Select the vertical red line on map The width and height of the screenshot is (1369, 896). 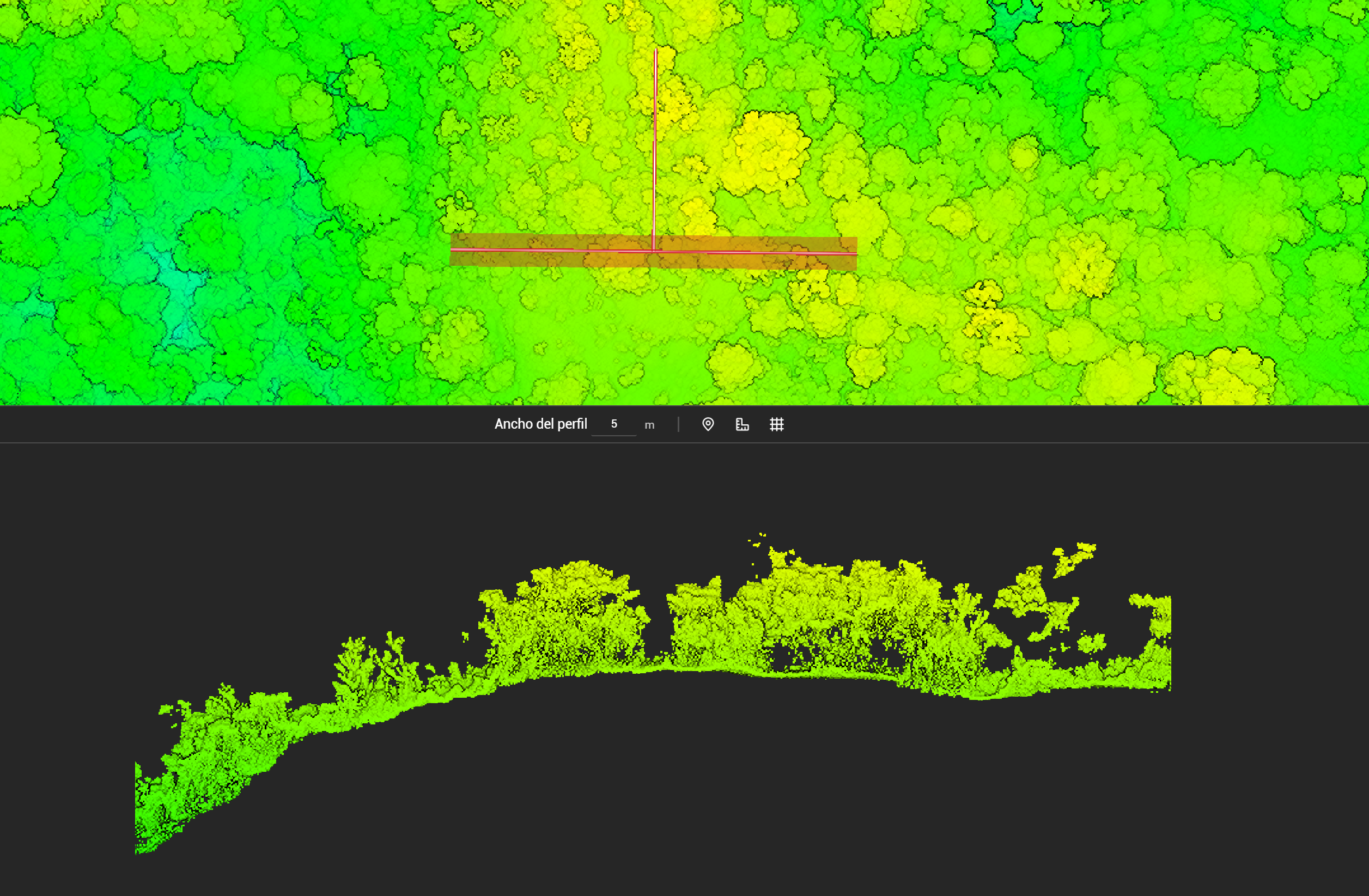click(x=655, y=150)
